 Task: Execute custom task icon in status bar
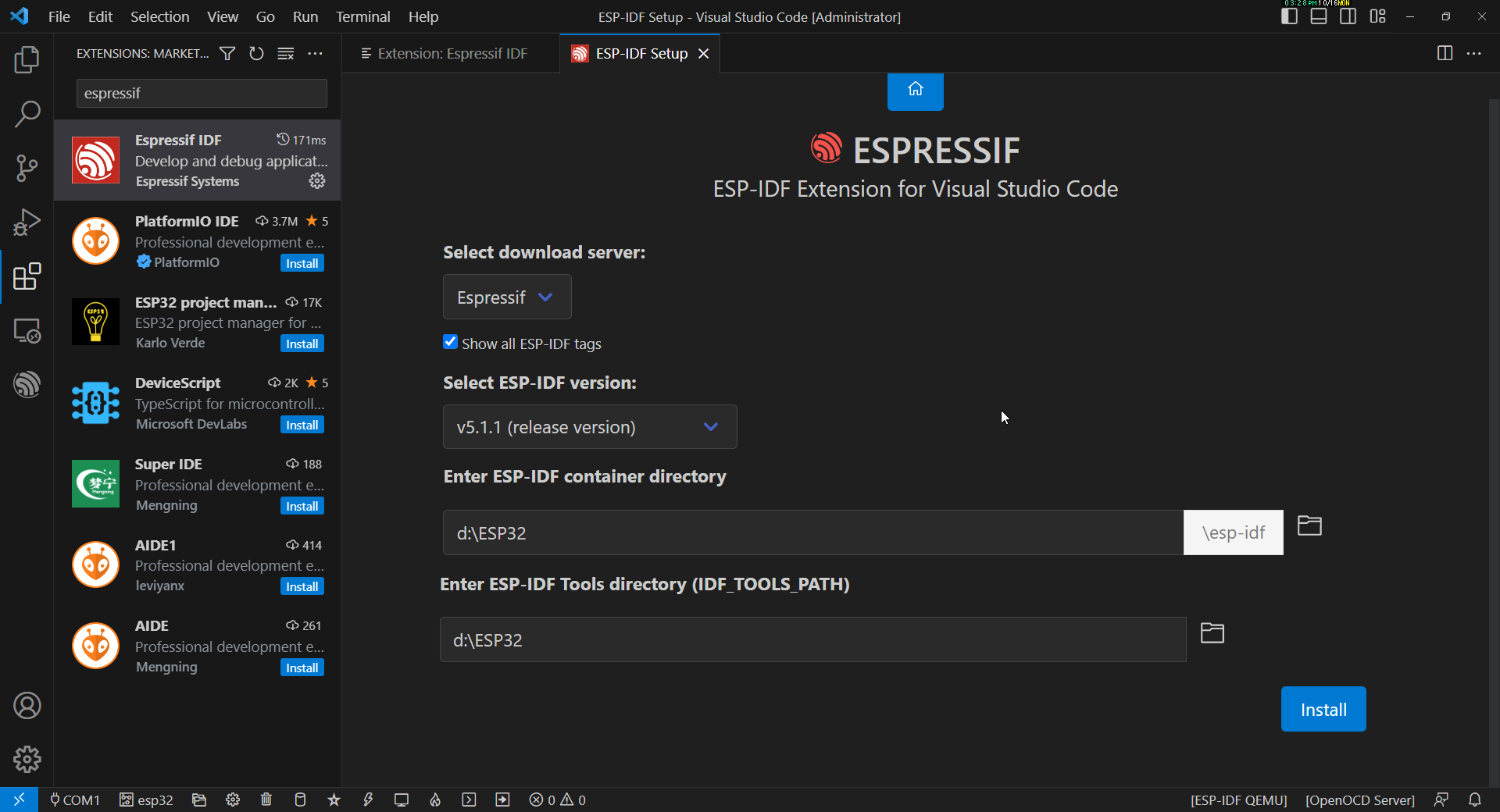pos(502,800)
